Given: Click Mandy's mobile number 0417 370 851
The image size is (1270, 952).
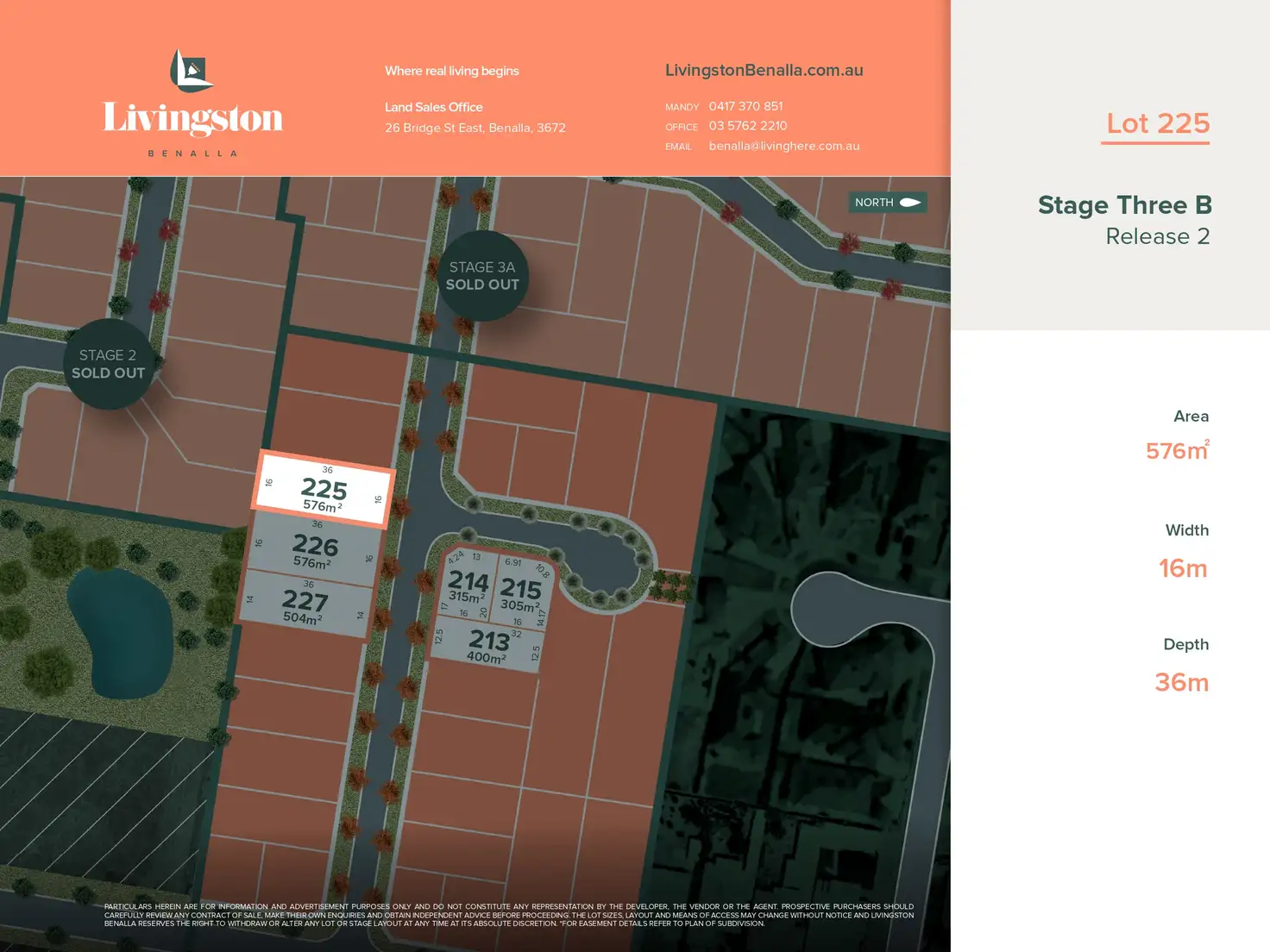Looking at the screenshot, I should click(x=745, y=106).
